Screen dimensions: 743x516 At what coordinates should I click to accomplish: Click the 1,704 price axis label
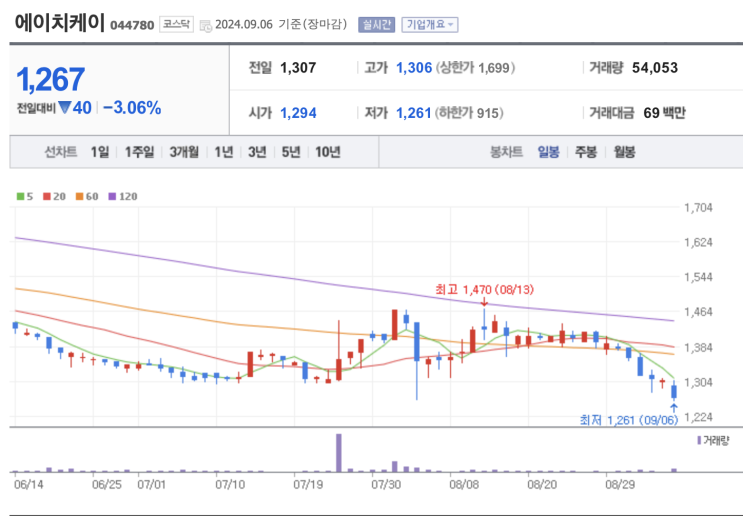(698, 207)
